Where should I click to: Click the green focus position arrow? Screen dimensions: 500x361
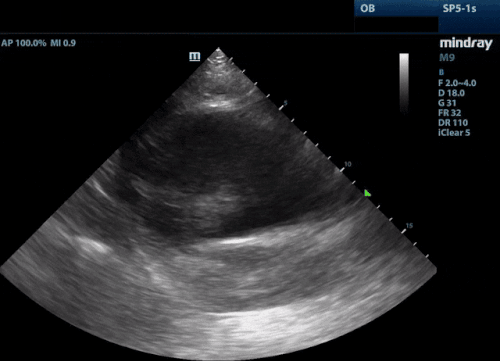point(367,193)
